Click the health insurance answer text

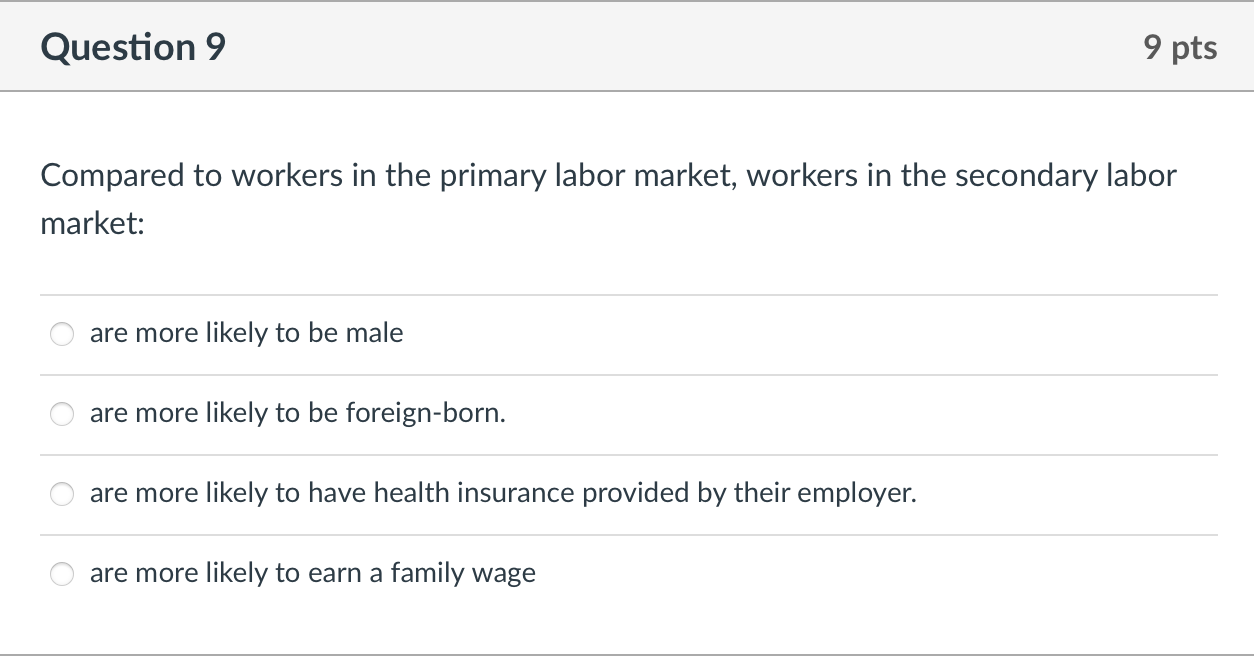point(503,493)
